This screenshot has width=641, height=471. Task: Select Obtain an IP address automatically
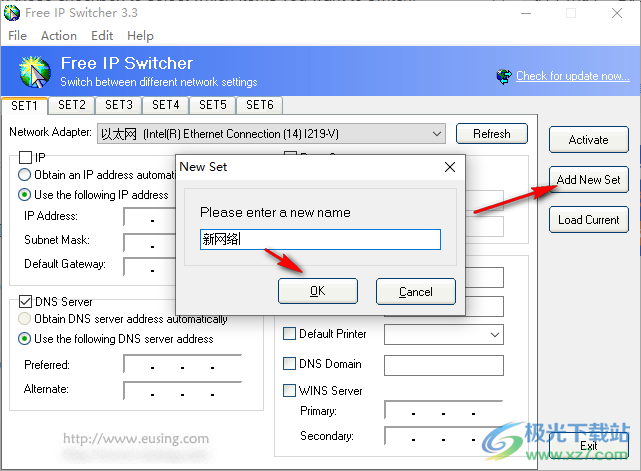click(25, 175)
